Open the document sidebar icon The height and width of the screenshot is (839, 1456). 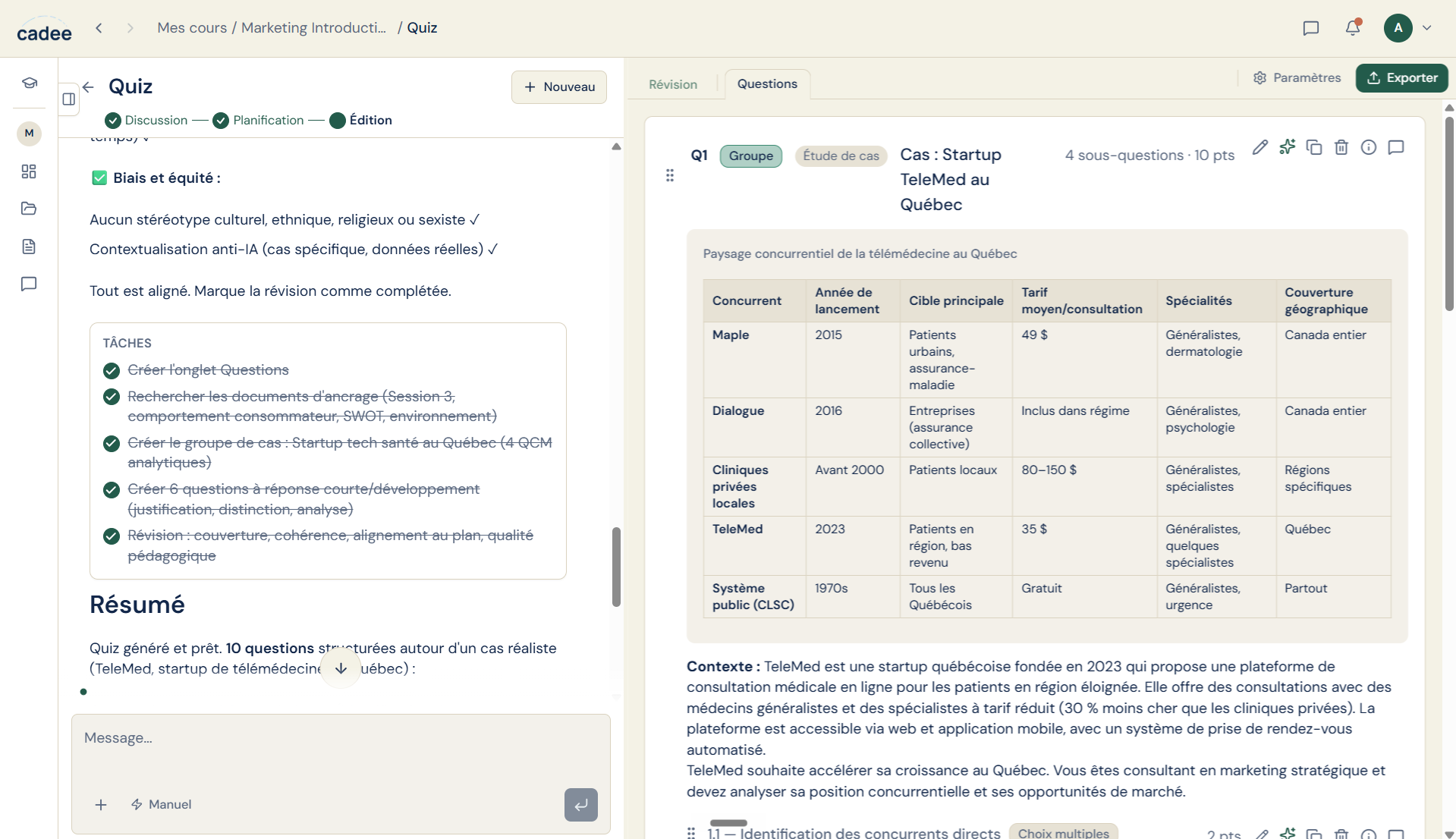[x=29, y=247]
